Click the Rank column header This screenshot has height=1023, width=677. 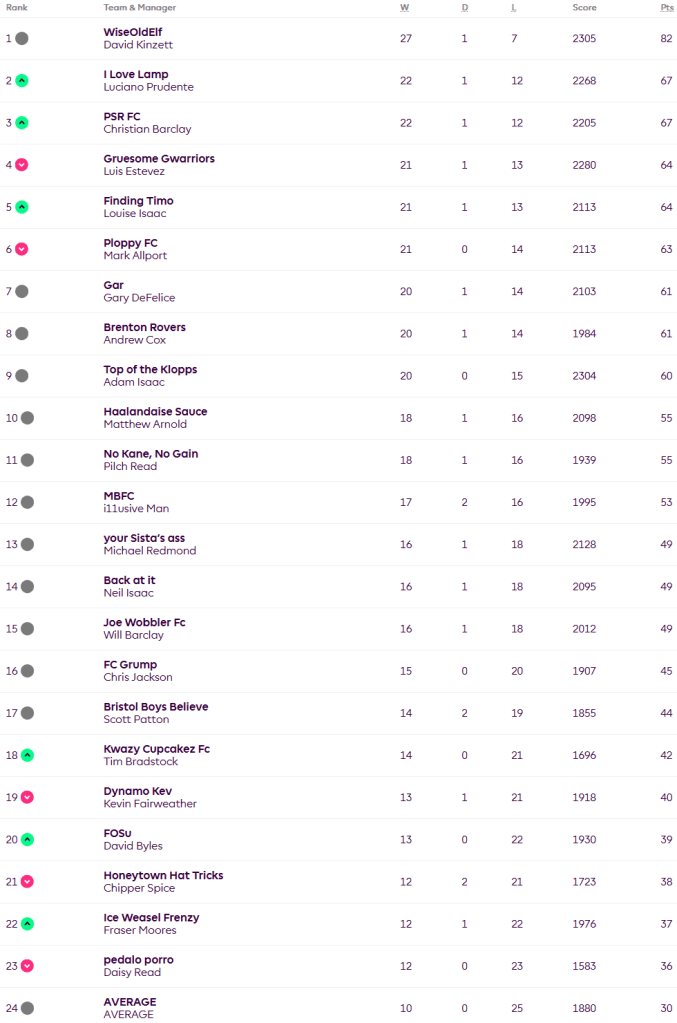point(17,7)
